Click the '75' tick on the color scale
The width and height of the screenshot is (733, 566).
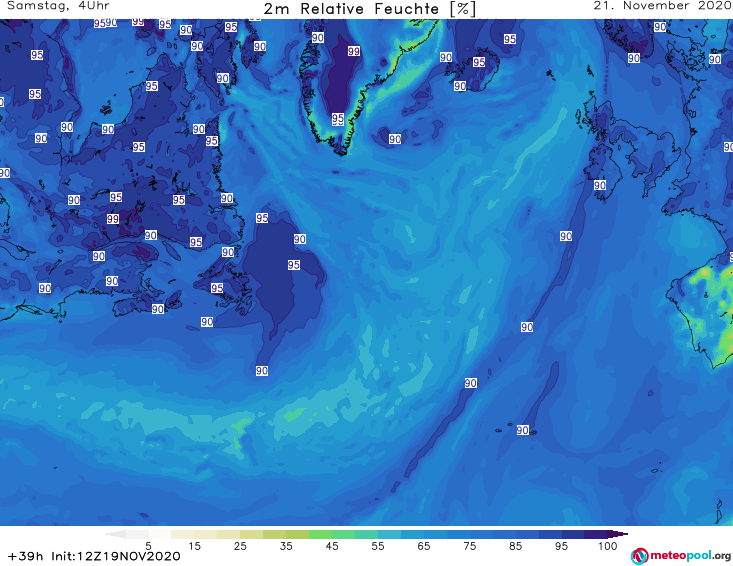pos(469,546)
